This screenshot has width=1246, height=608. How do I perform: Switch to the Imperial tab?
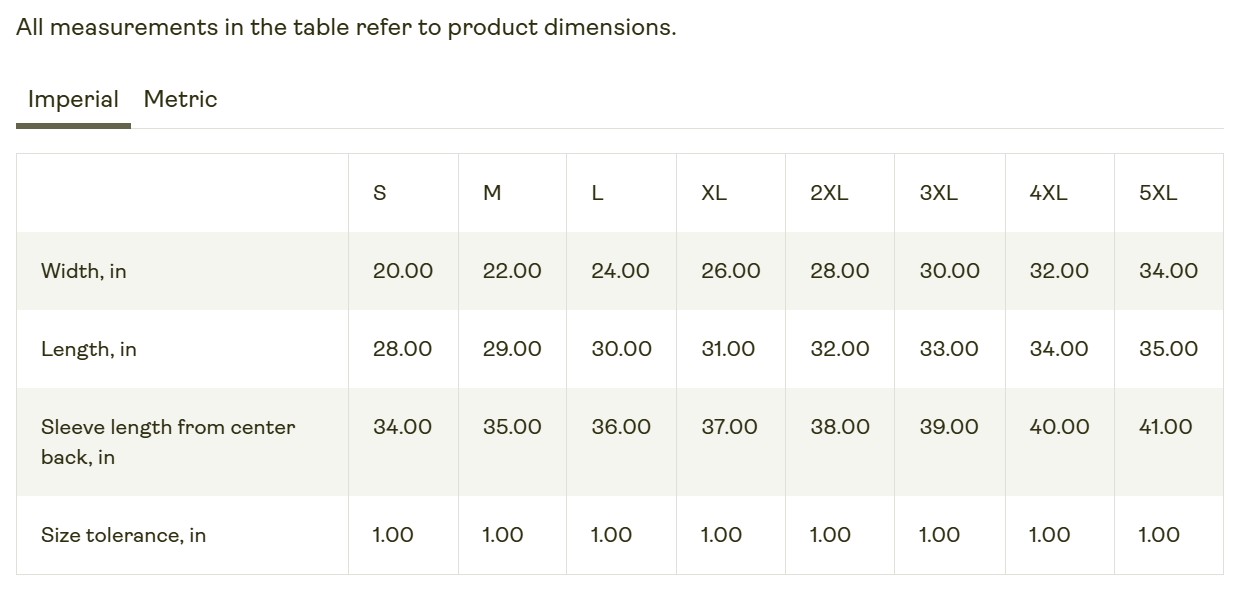pos(73,100)
